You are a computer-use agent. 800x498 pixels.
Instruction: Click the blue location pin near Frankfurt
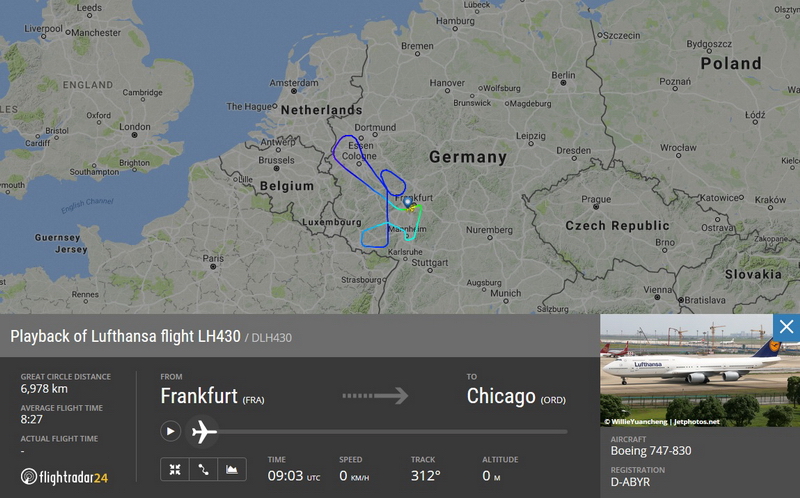point(407,203)
